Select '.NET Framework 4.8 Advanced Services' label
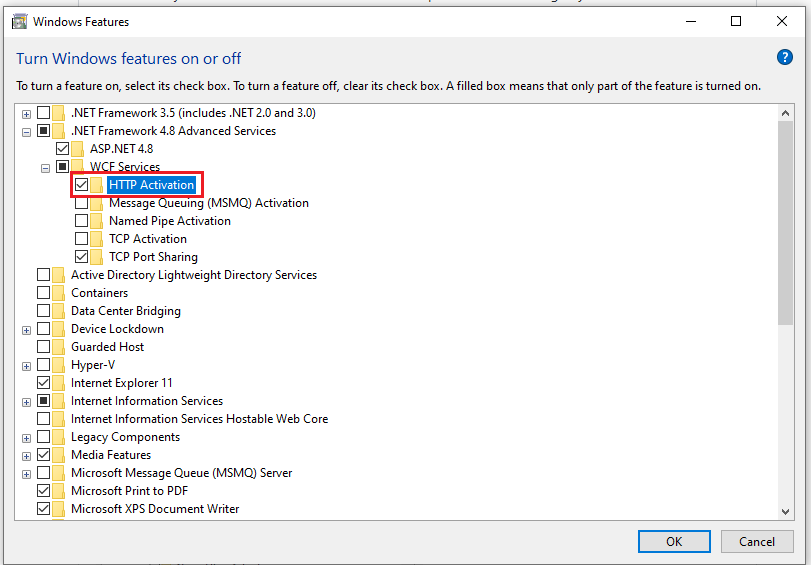The width and height of the screenshot is (811, 565). pyautogui.click(x=173, y=131)
